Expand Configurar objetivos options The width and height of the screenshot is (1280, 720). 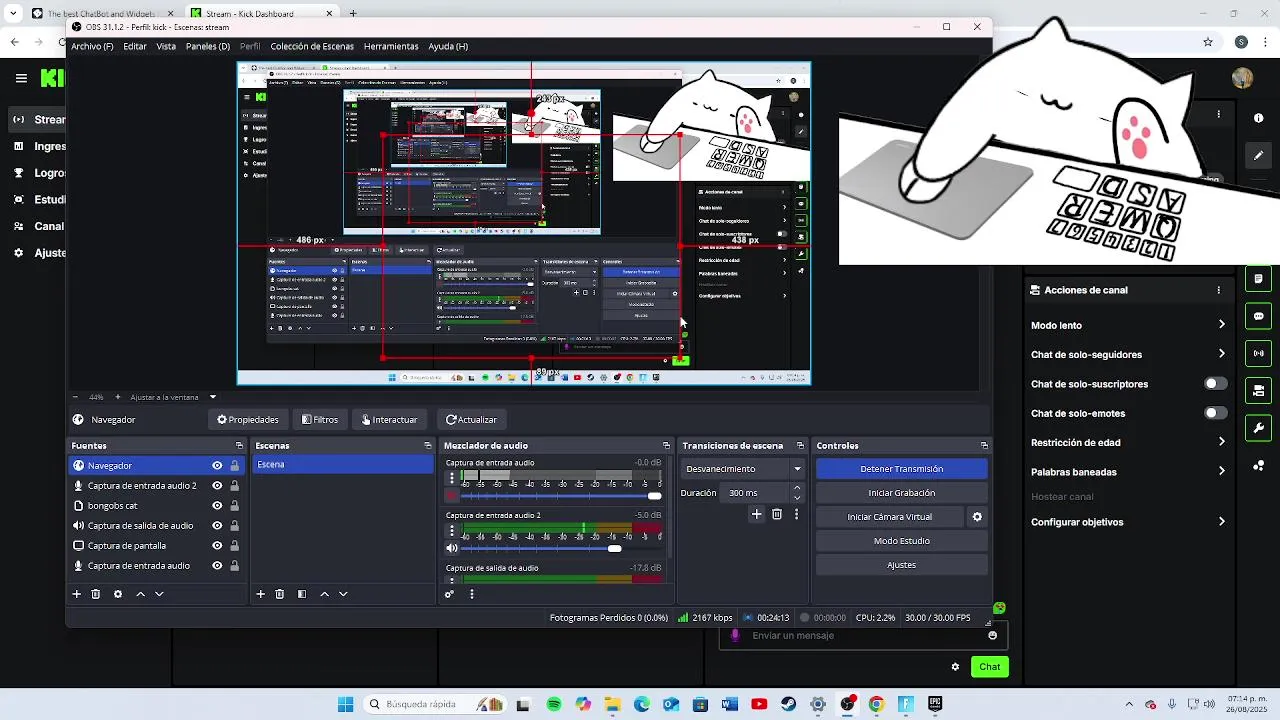1221,522
